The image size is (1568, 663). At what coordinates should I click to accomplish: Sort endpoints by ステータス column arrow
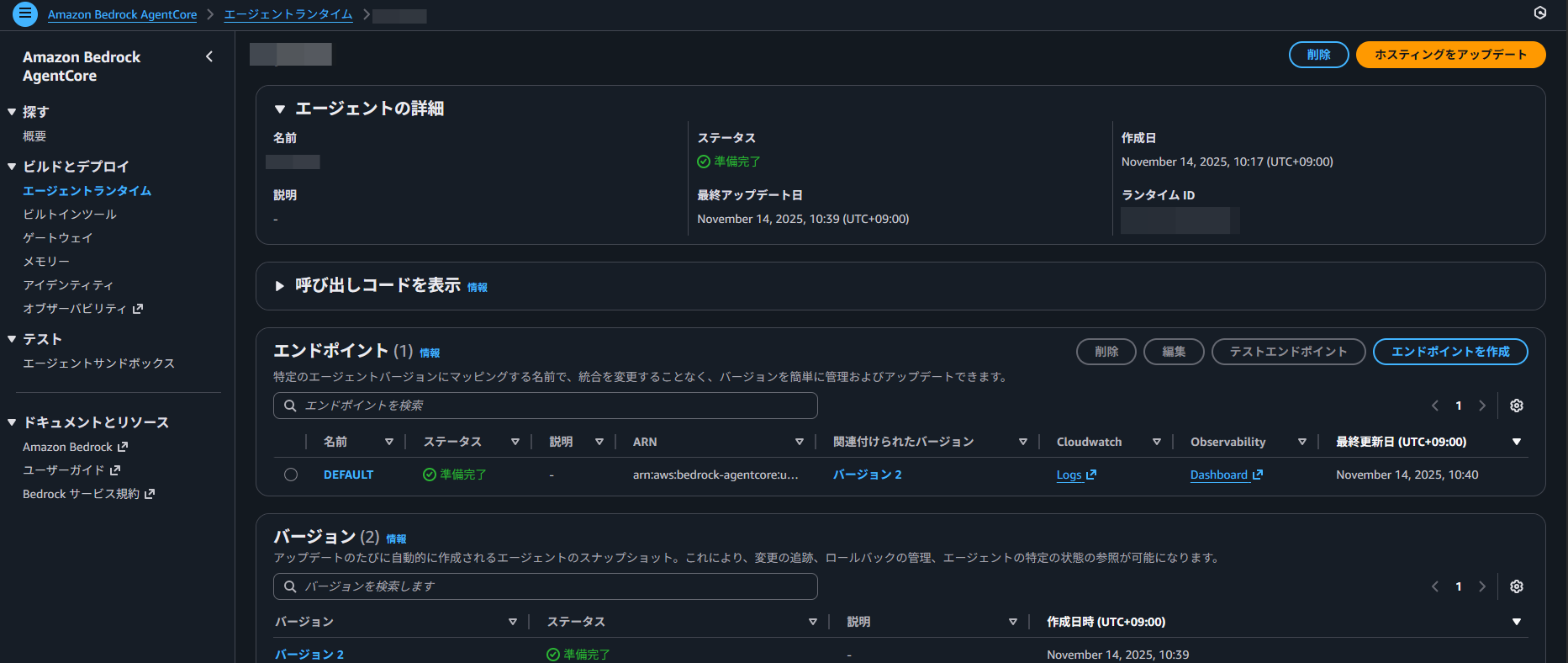[x=515, y=442]
